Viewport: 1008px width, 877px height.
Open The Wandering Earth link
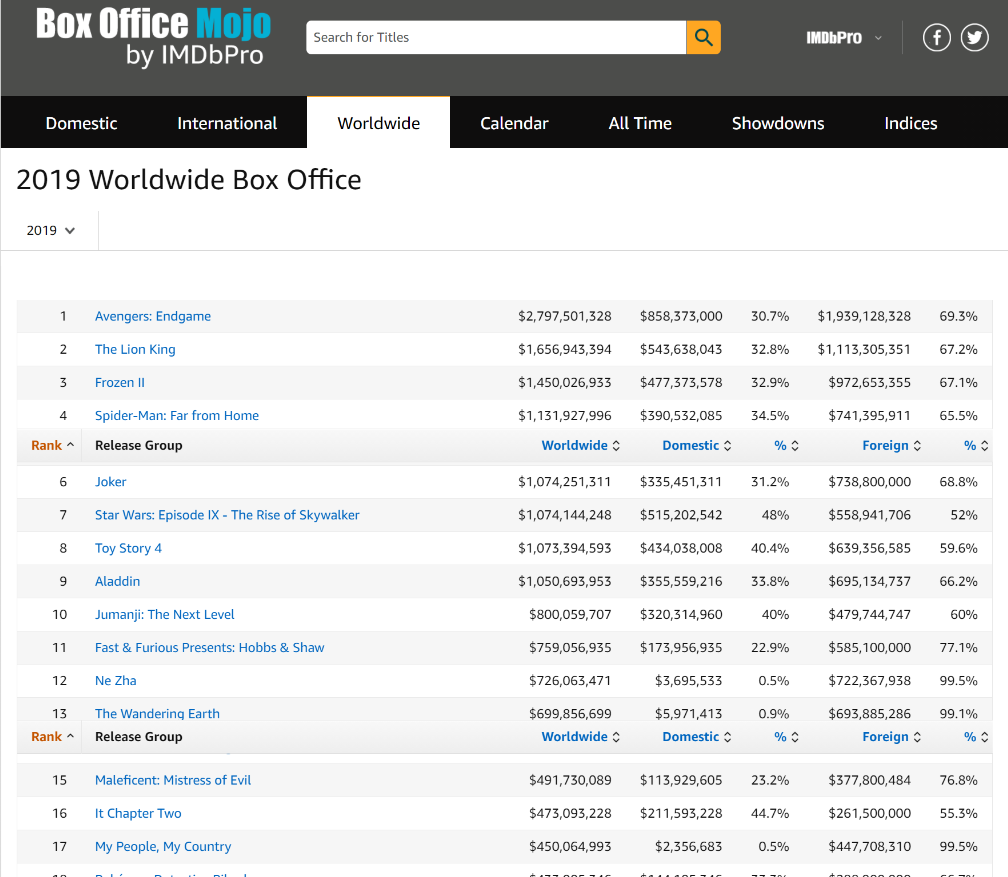[x=158, y=713]
